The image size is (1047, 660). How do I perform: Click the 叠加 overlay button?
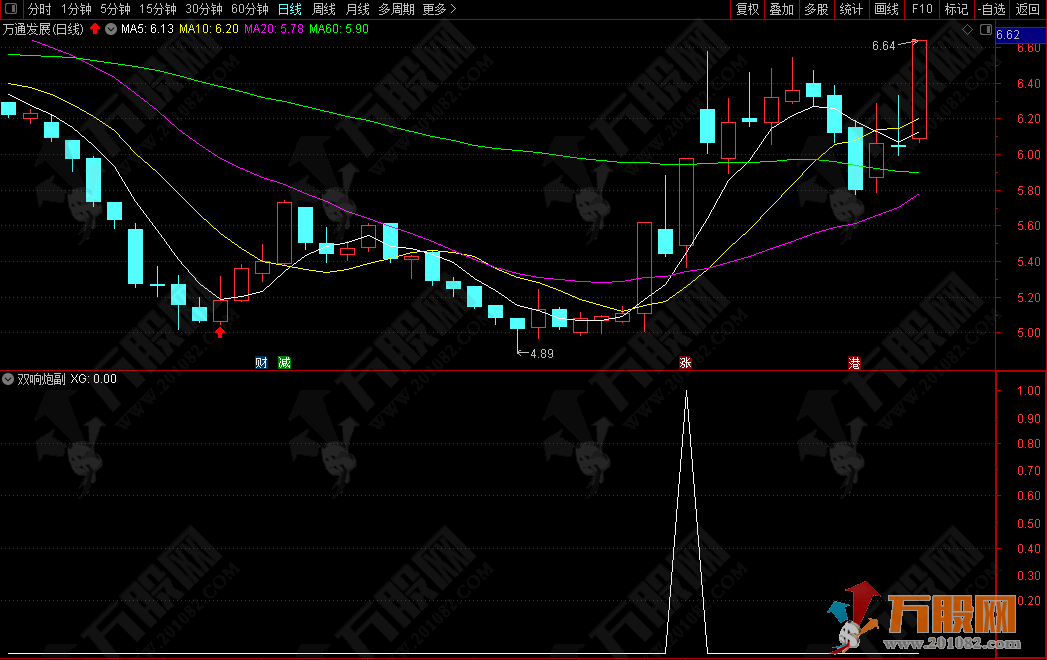coord(782,9)
